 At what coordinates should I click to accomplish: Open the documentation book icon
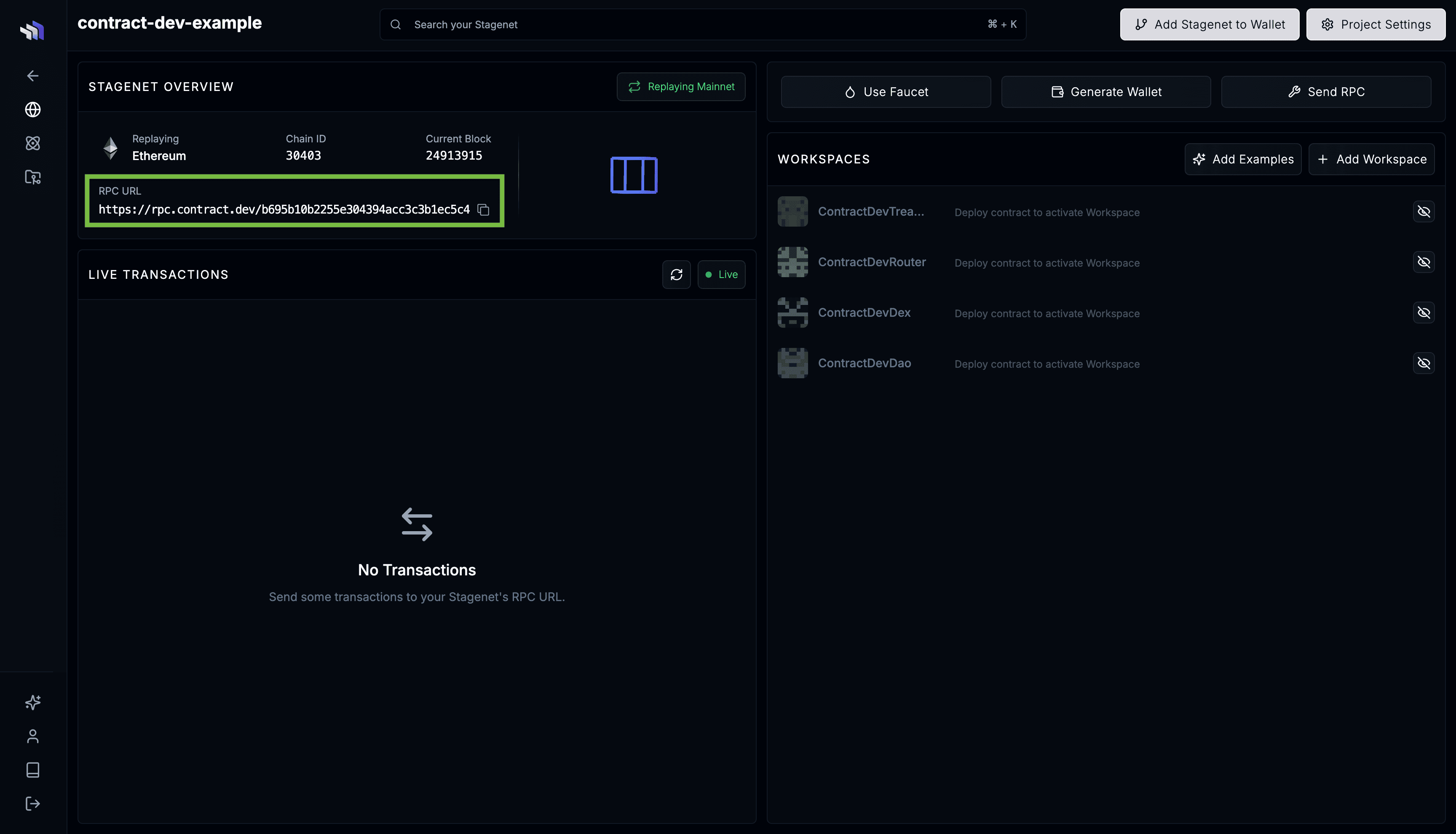32,770
